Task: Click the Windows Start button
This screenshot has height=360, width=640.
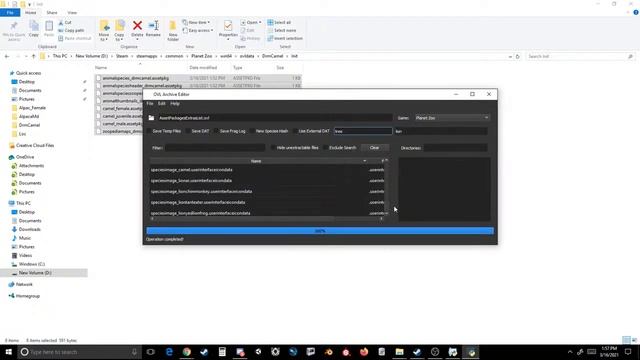Action: [9, 352]
